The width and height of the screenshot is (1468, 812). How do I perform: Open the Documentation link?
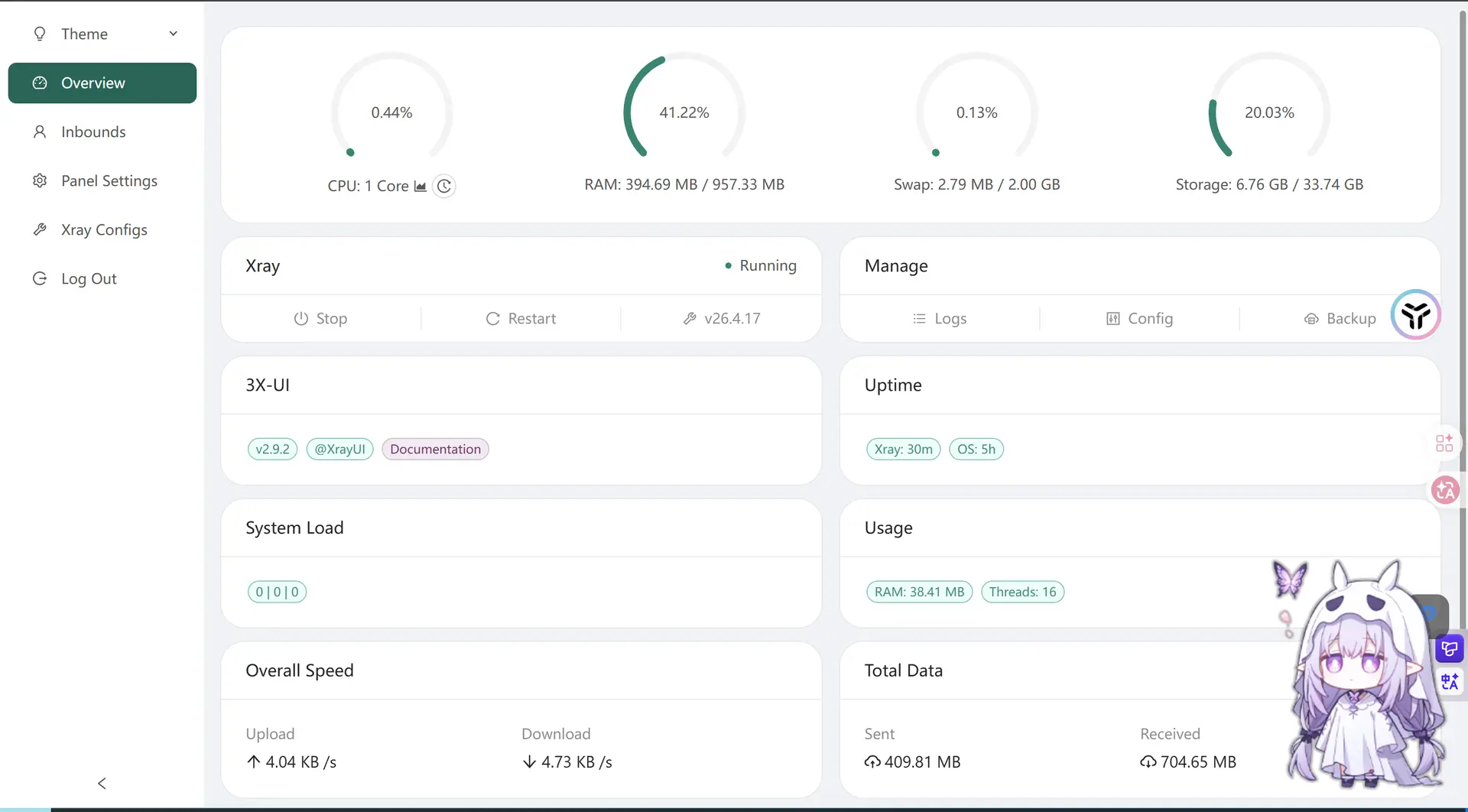click(436, 449)
